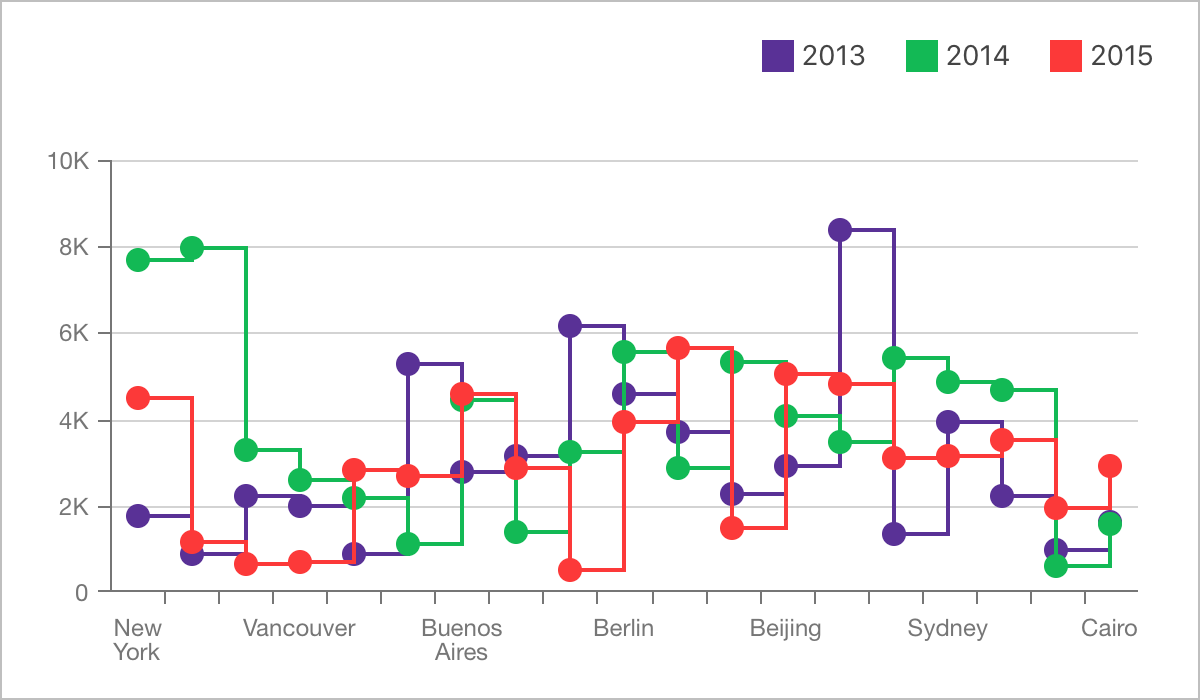
Task: Click the purple 2013 point for Sydney
Action: click(x=948, y=422)
